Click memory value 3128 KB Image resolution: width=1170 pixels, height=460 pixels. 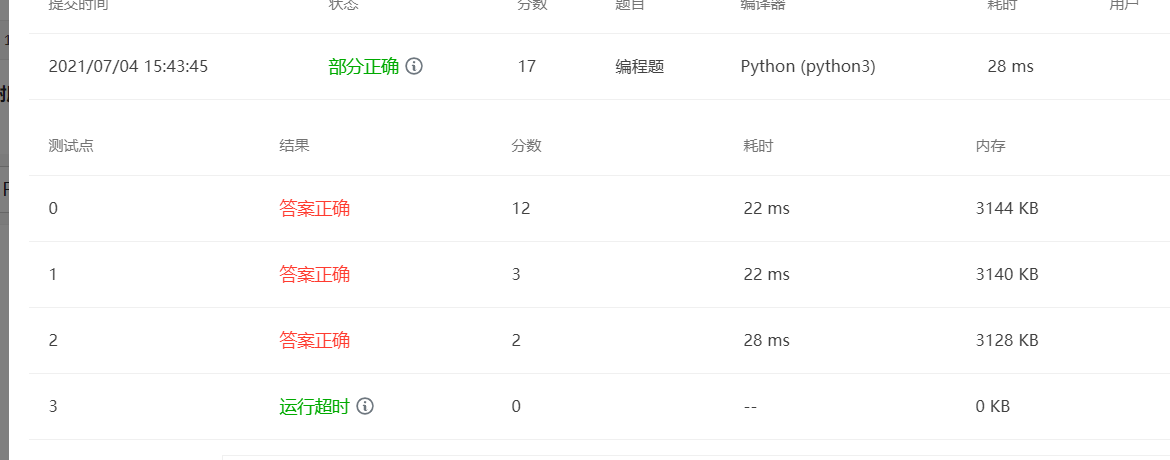(1007, 341)
